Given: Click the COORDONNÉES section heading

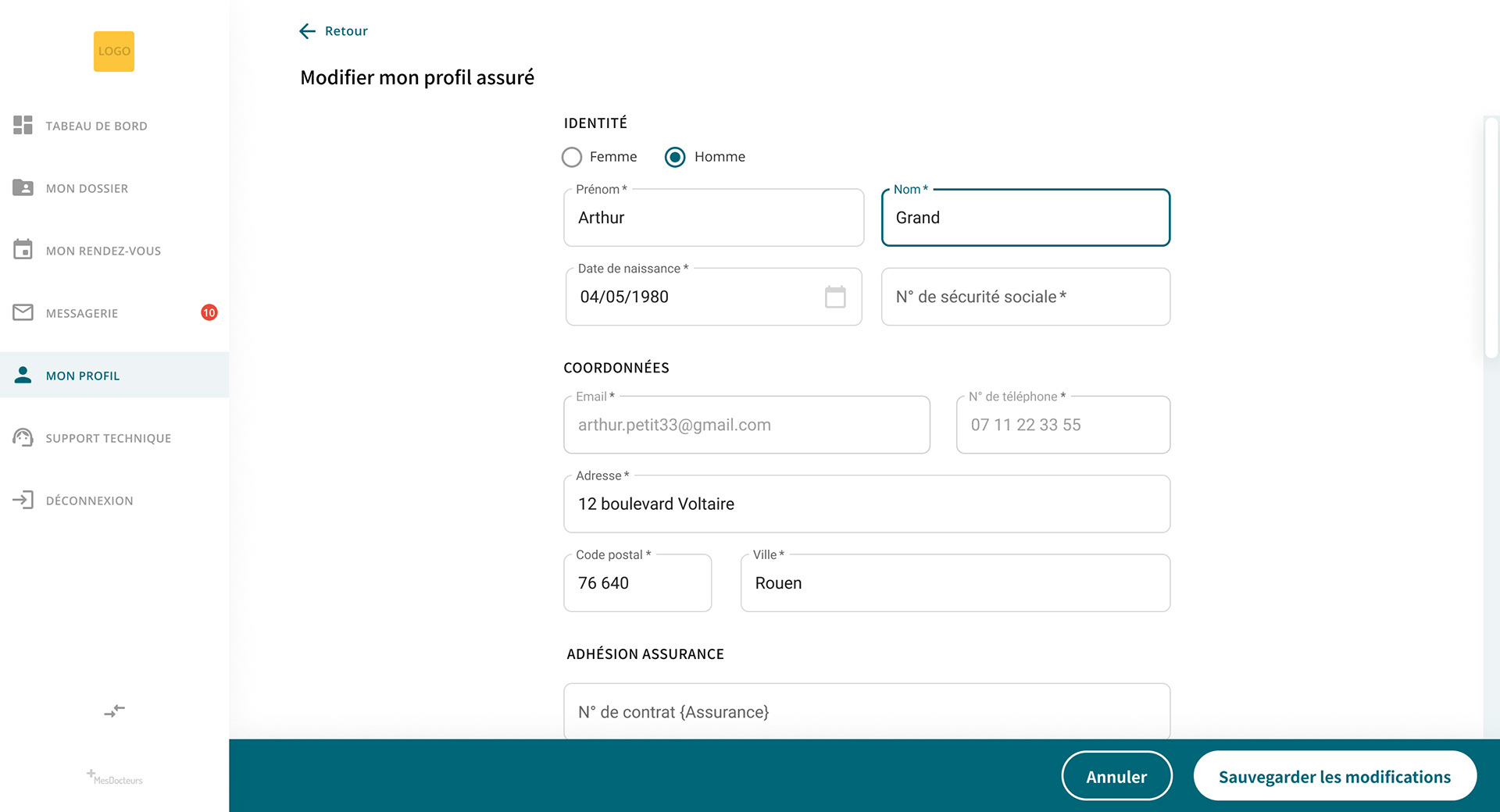Looking at the screenshot, I should click(x=616, y=368).
